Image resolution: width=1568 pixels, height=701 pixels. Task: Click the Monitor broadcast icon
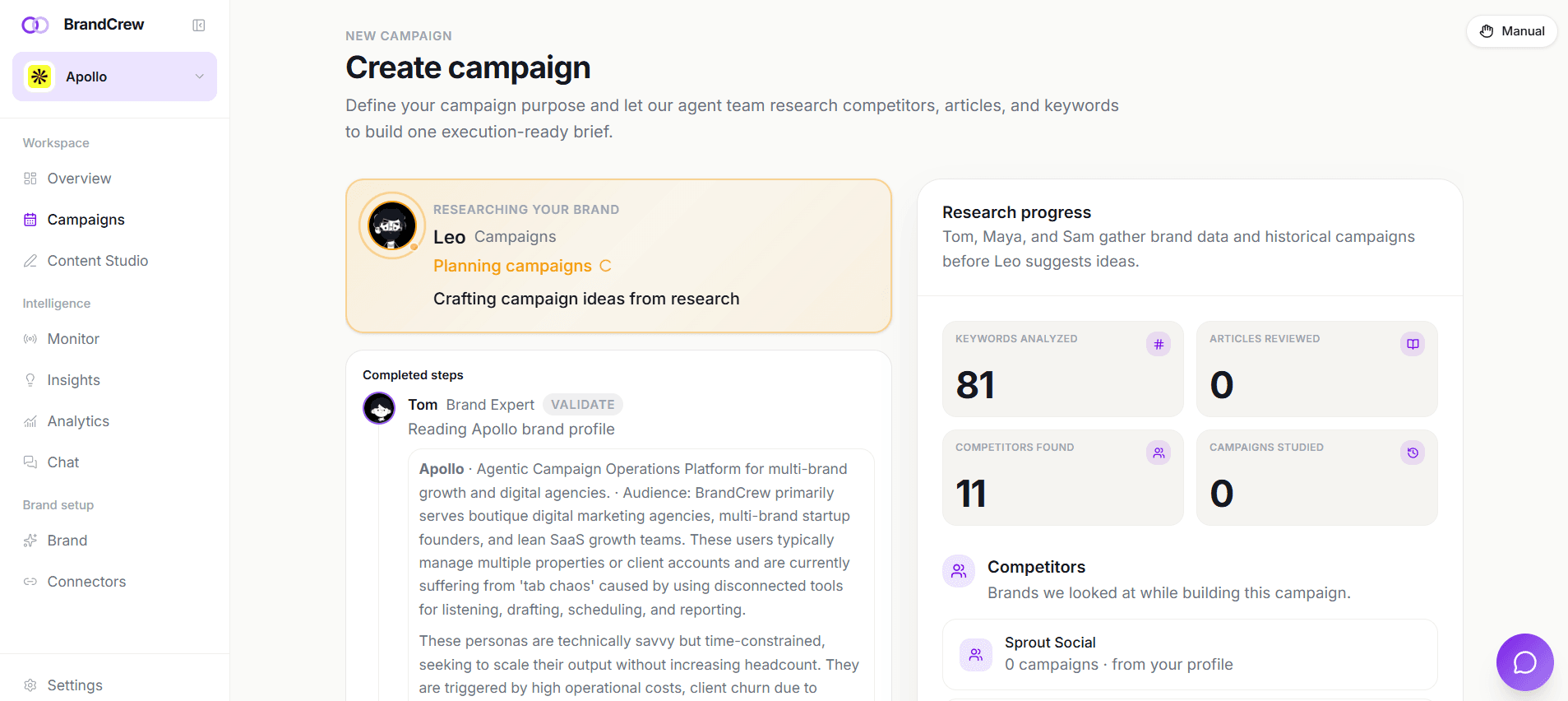[30, 339]
